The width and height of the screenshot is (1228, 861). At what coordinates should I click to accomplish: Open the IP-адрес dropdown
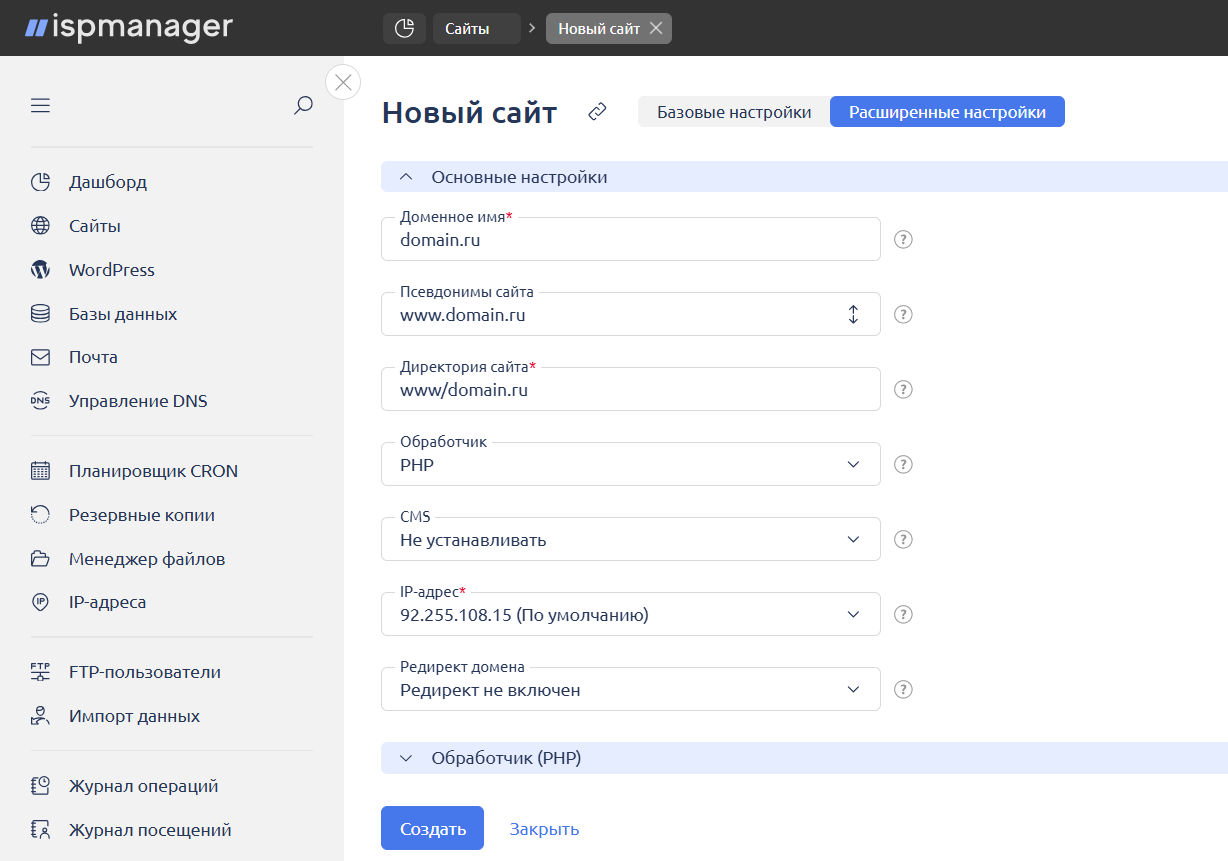point(630,615)
